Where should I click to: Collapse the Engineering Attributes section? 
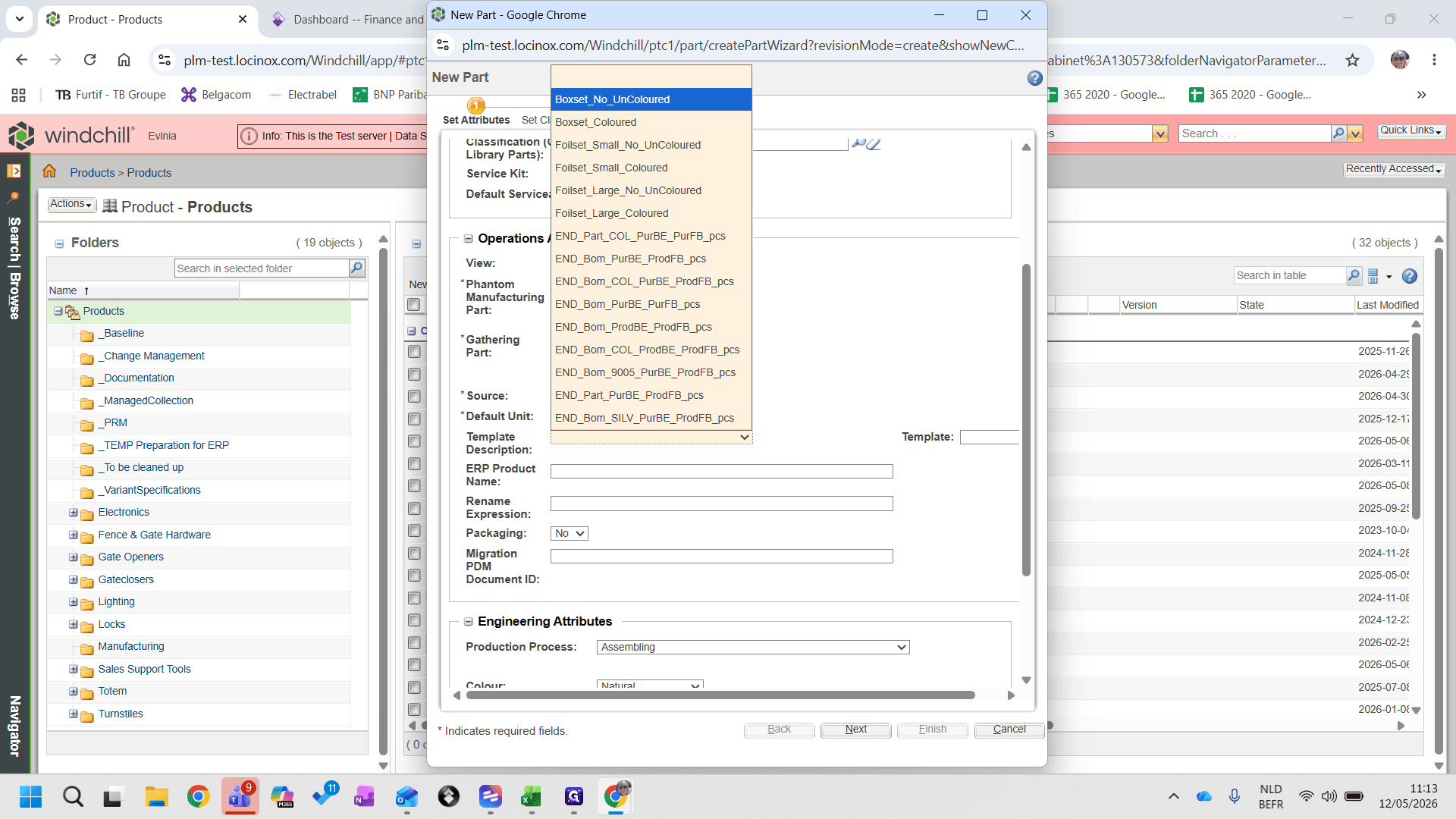pyautogui.click(x=469, y=622)
